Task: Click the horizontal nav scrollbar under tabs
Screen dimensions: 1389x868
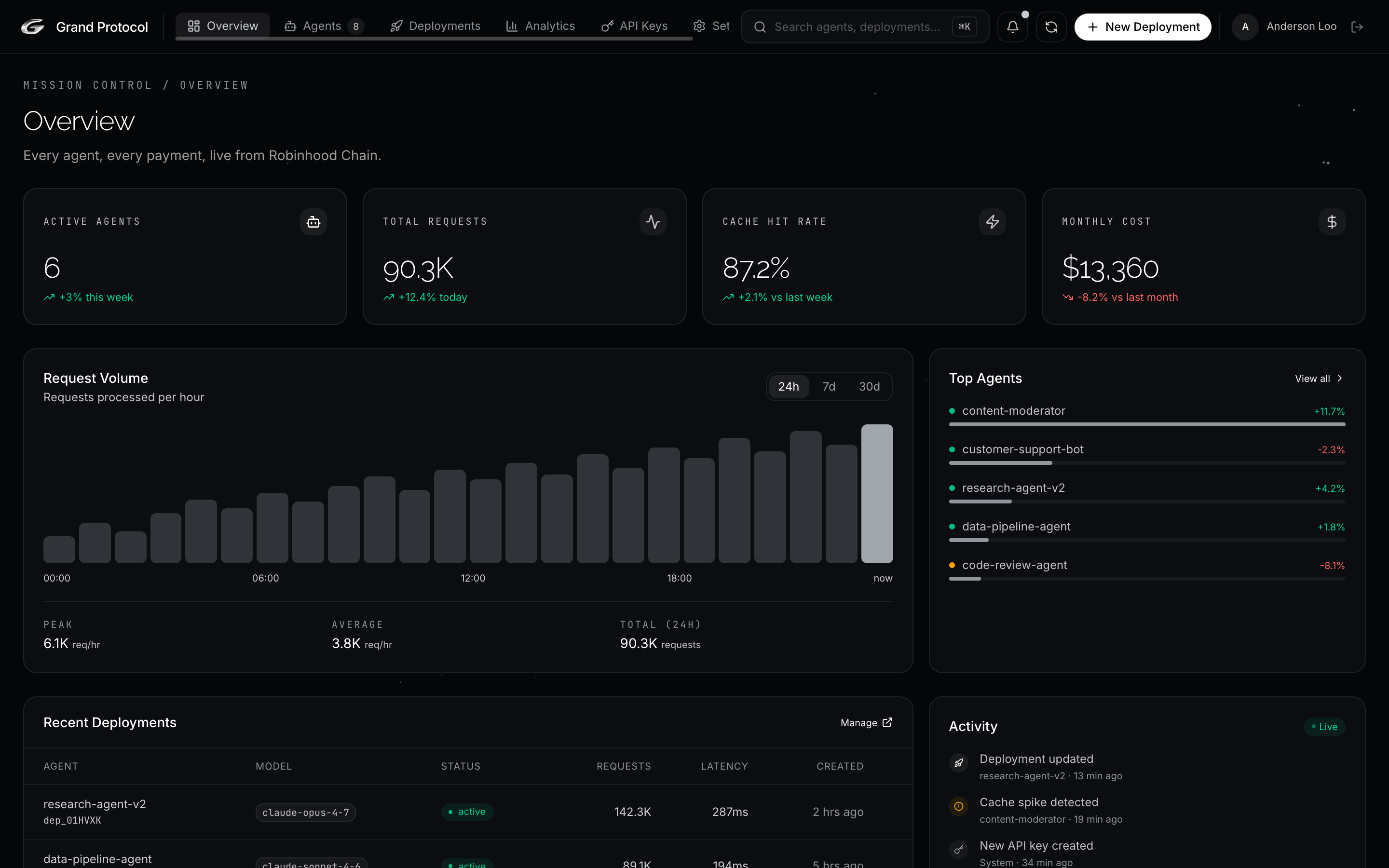Action: (434, 39)
